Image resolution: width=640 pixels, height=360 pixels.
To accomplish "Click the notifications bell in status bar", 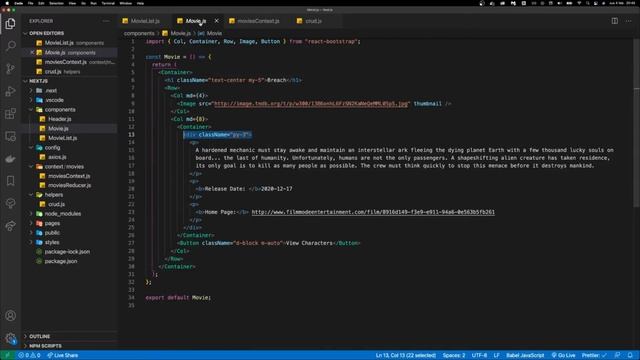I will pos(630,356).
